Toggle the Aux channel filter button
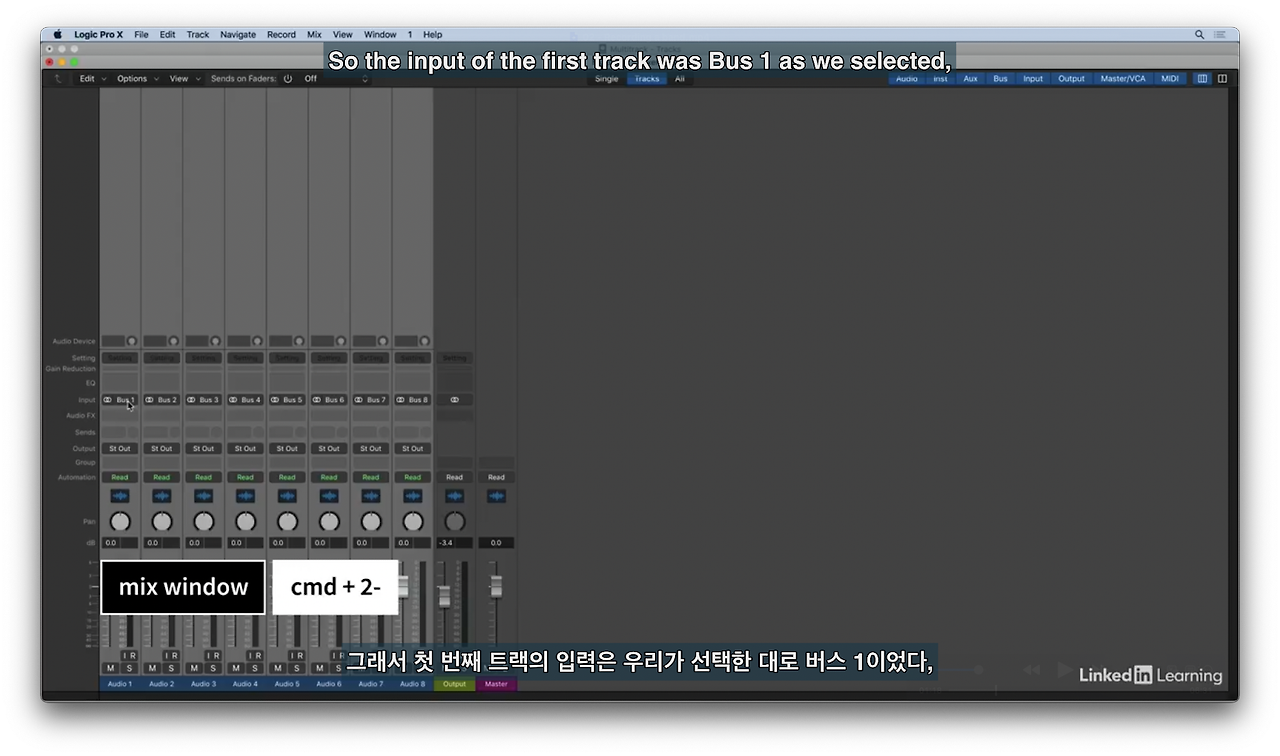Viewport: 1280px width, 756px height. [x=970, y=79]
